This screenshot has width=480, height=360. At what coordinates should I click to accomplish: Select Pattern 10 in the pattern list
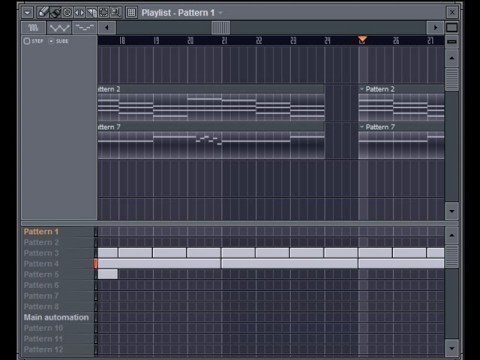tap(43, 328)
